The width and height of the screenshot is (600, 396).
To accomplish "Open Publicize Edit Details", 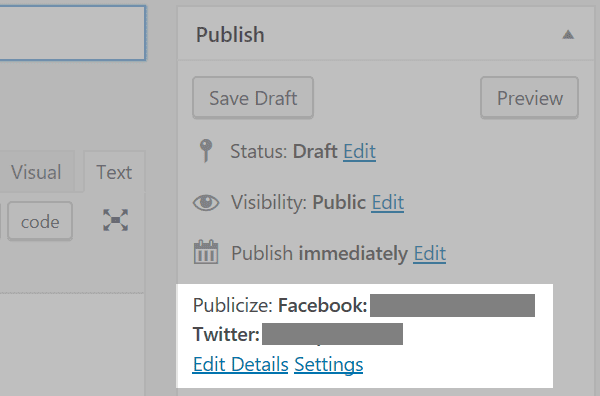I will [240, 364].
